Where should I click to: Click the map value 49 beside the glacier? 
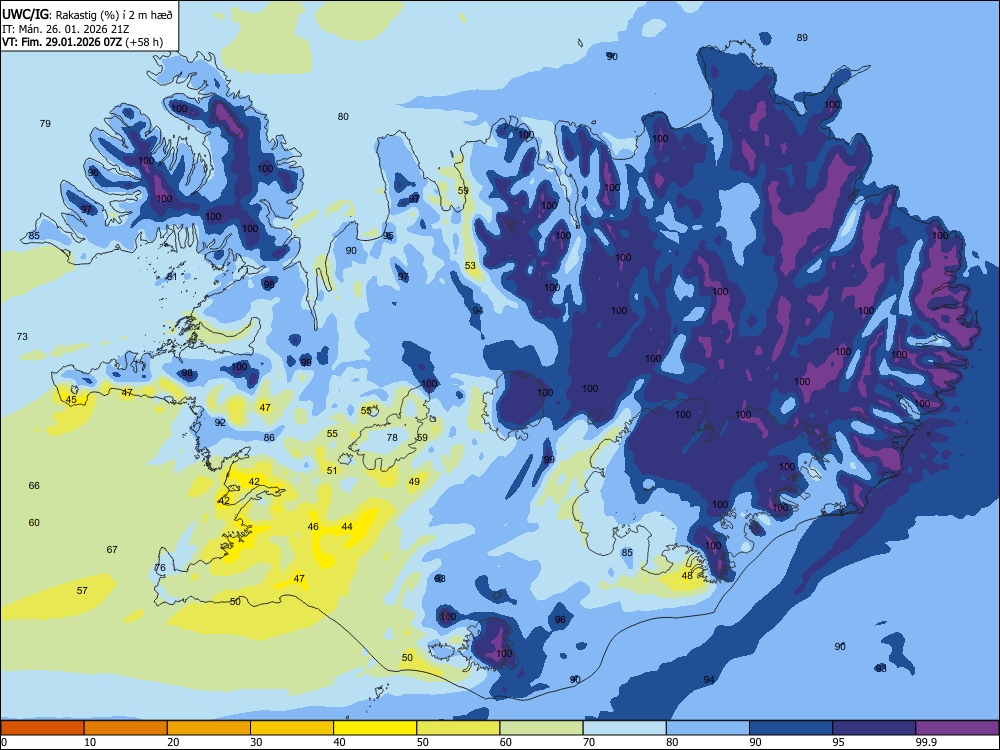pos(415,482)
